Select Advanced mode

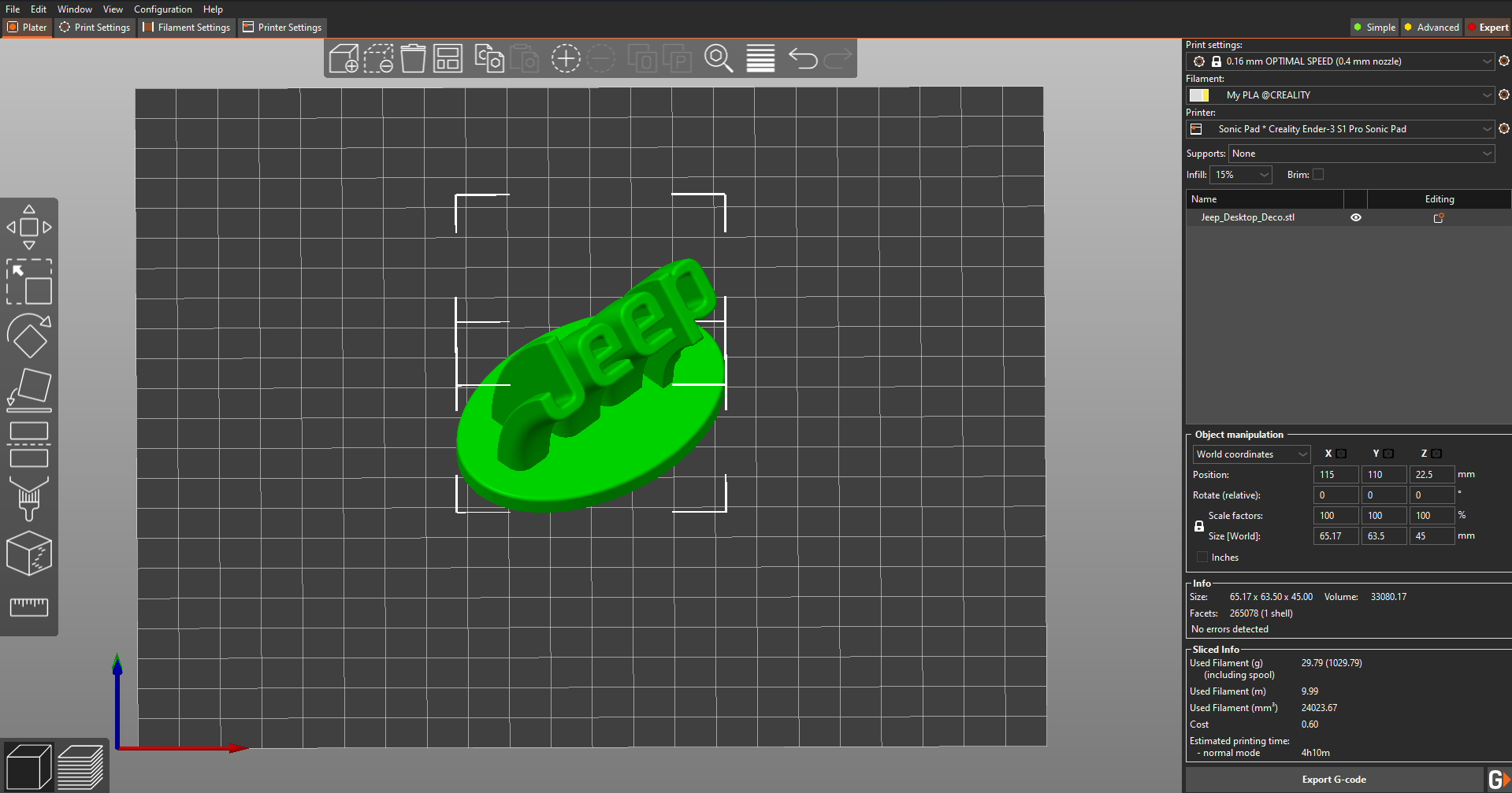[x=1432, y=28]
